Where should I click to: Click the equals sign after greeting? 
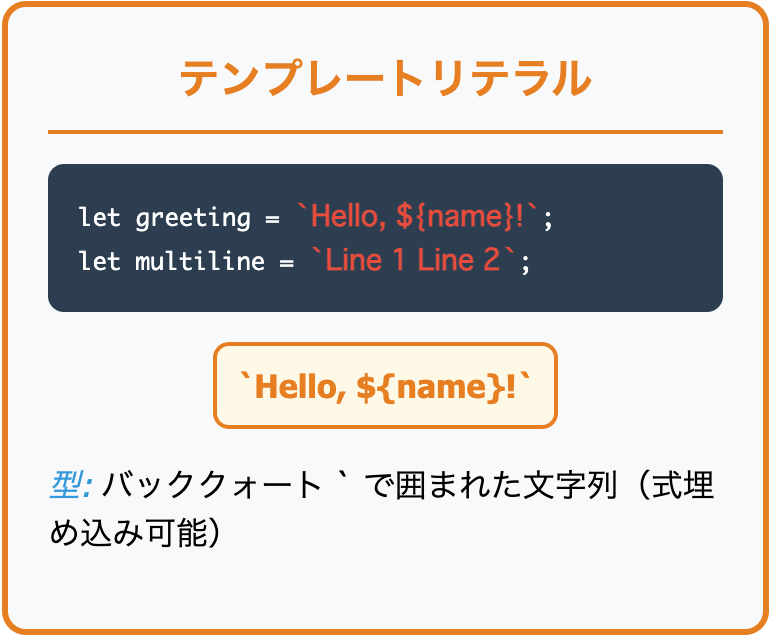tap(271, 217)
